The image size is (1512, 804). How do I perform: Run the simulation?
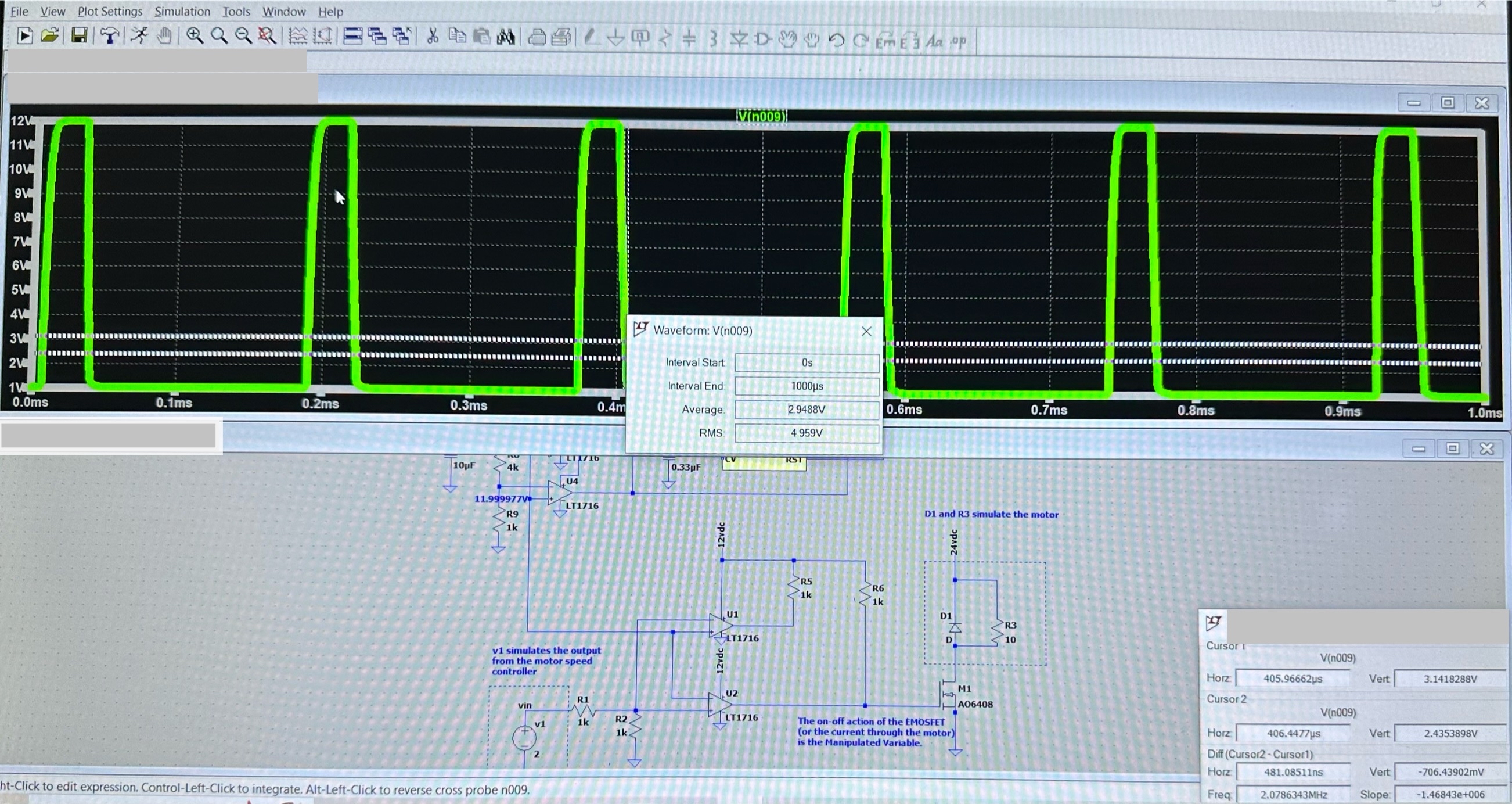click(x=25, y=36)
